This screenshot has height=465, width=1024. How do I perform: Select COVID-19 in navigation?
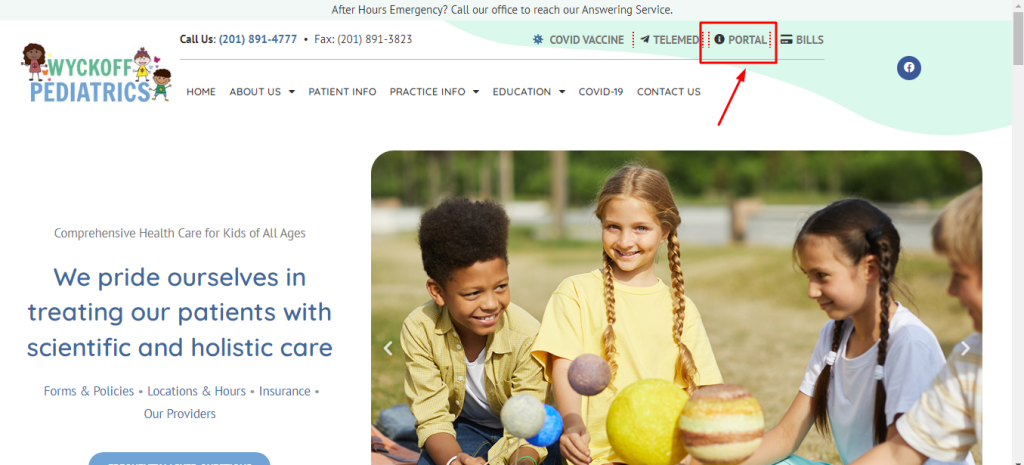601,91
